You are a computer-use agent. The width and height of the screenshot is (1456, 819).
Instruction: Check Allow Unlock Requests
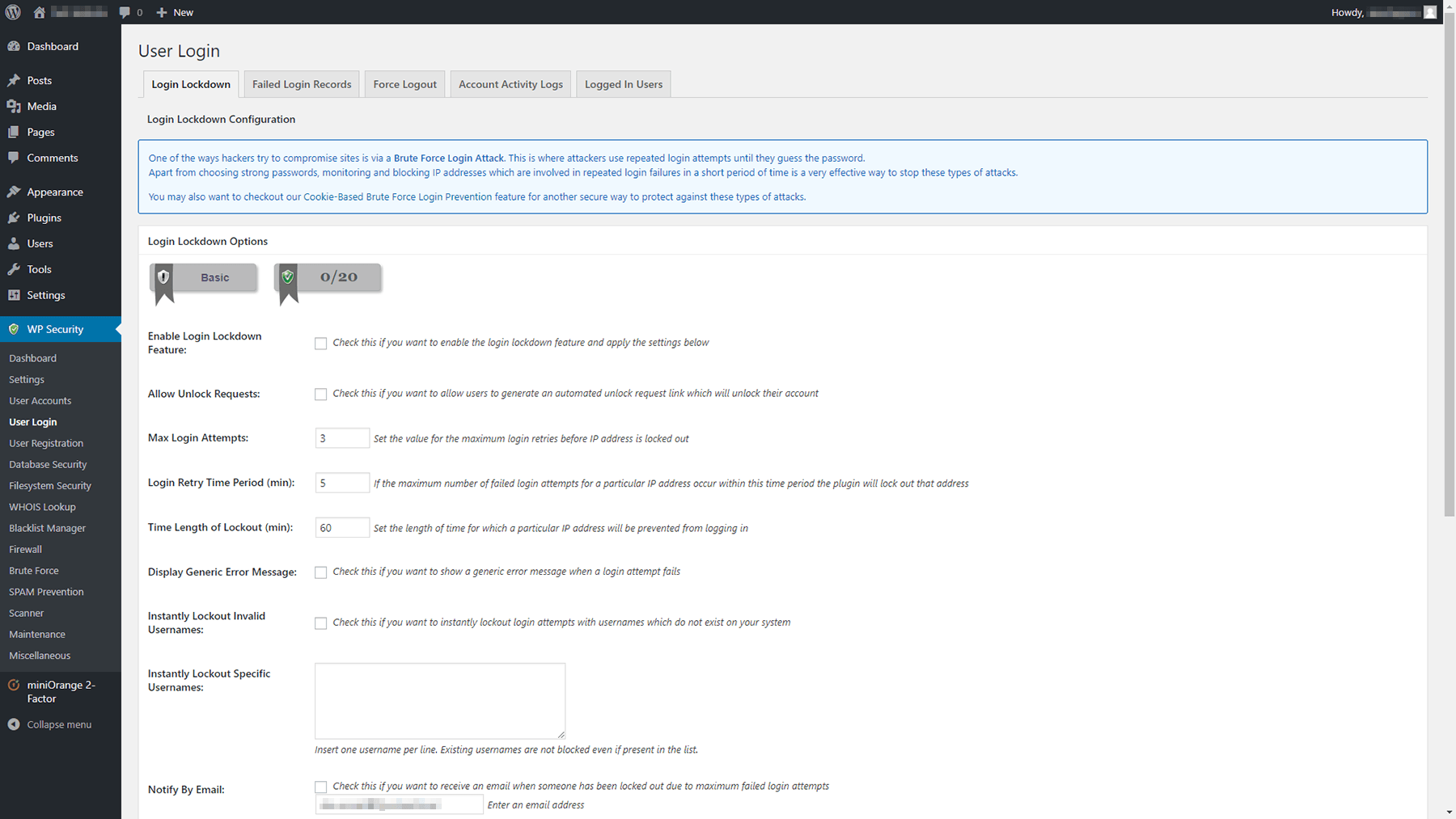pyautogui.click(x=321, y=395)
